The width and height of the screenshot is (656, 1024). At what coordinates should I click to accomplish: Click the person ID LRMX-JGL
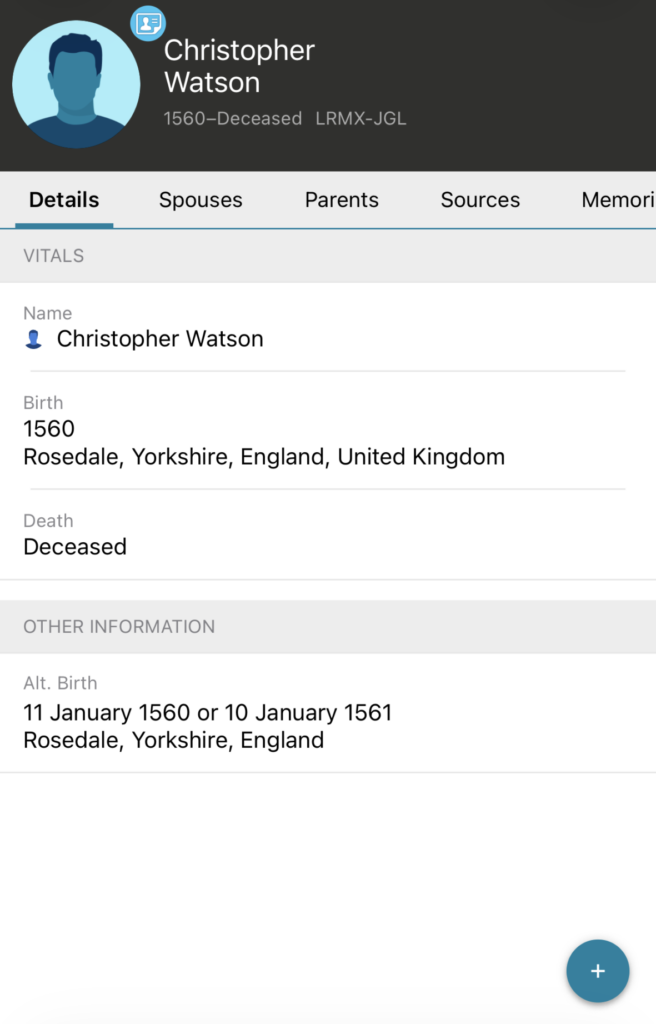(361, 118)
